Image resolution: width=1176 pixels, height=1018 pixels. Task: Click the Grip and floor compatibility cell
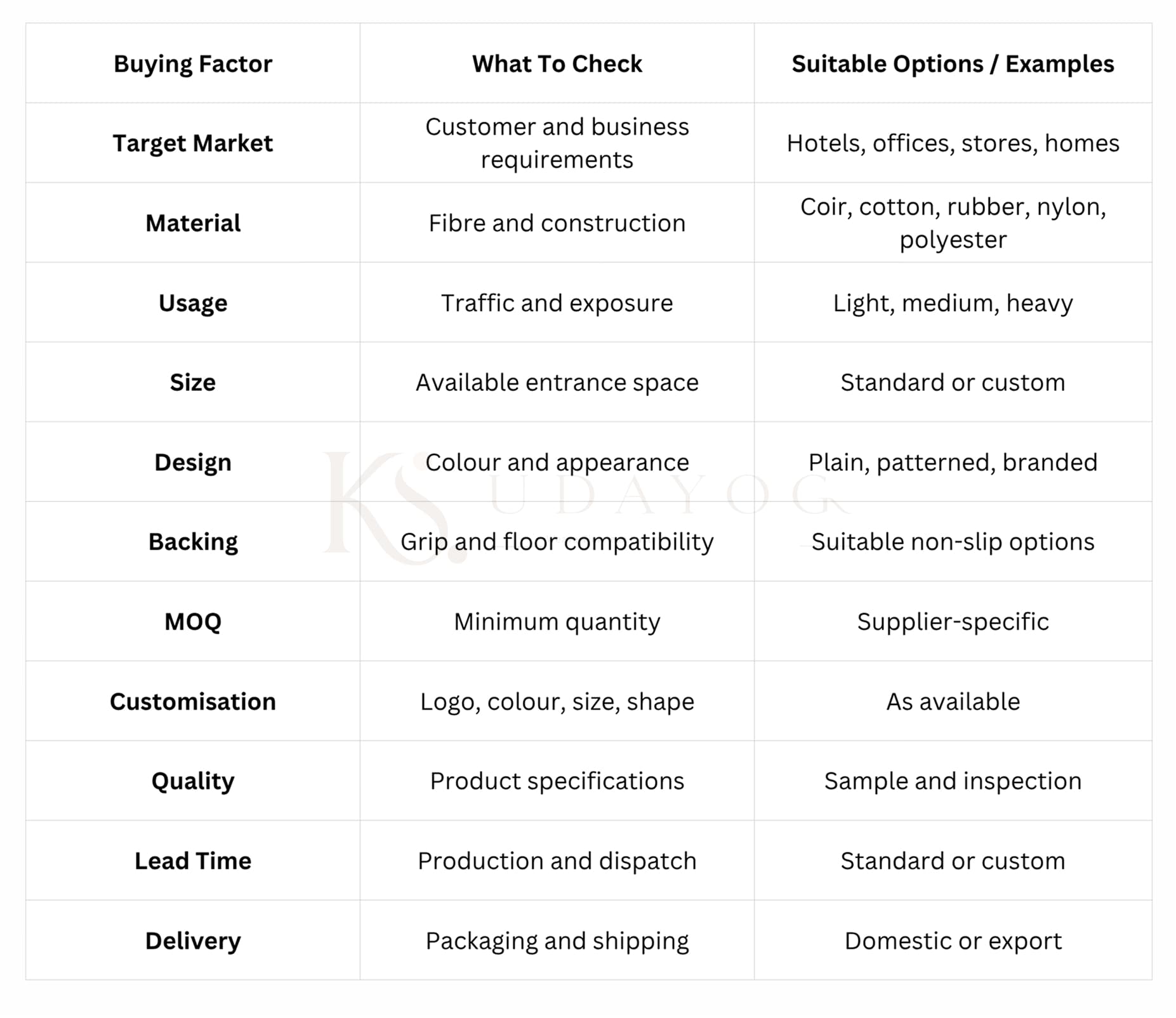point(557,542)
